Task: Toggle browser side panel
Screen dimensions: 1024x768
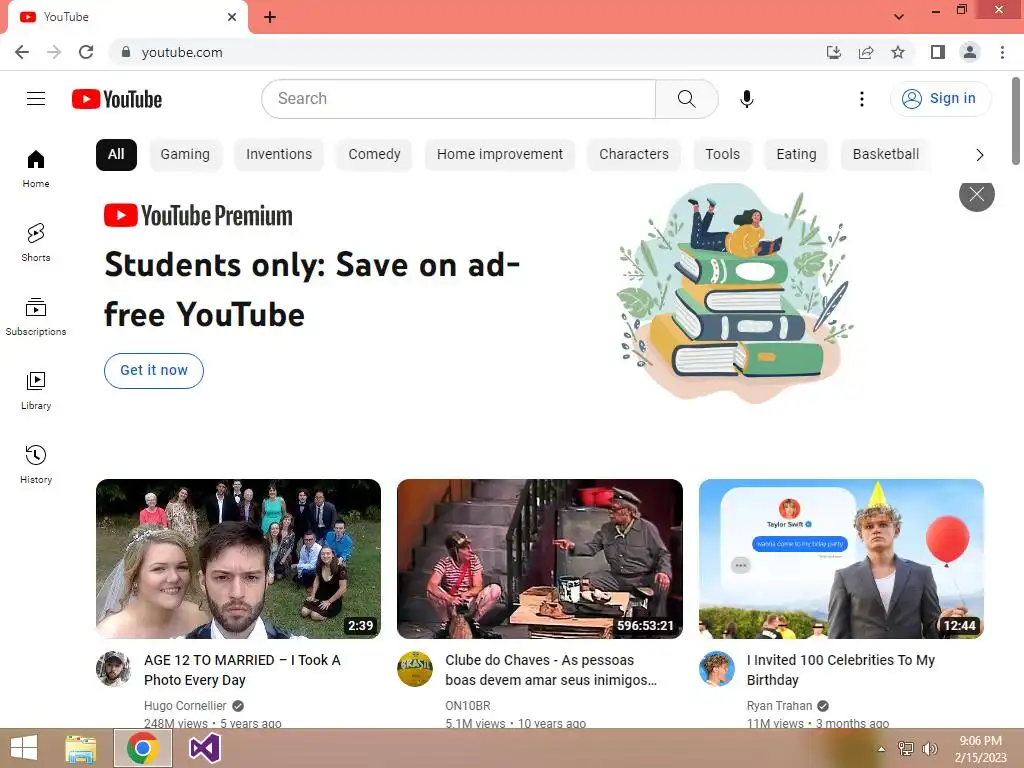Action: (938, 52)
